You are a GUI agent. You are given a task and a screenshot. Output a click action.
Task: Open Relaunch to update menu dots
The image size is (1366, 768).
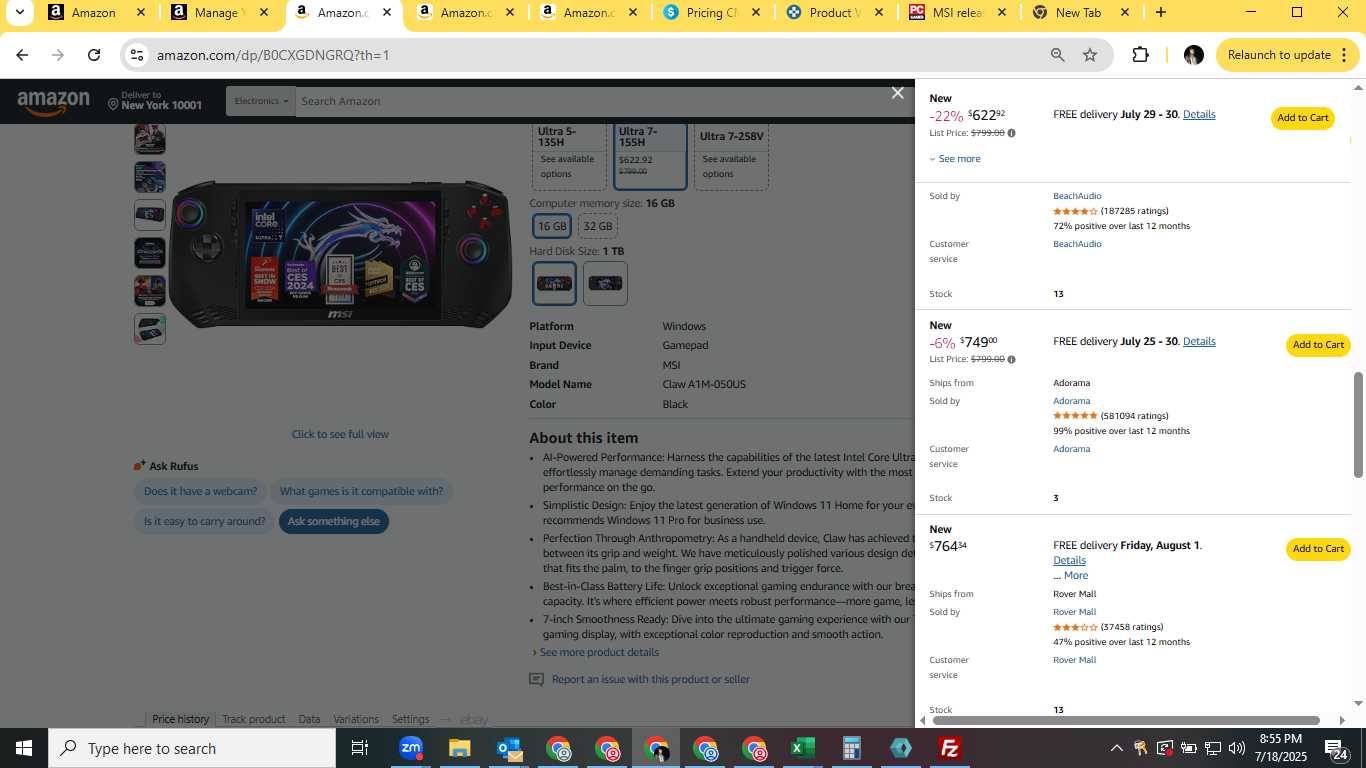point(1344,55)
